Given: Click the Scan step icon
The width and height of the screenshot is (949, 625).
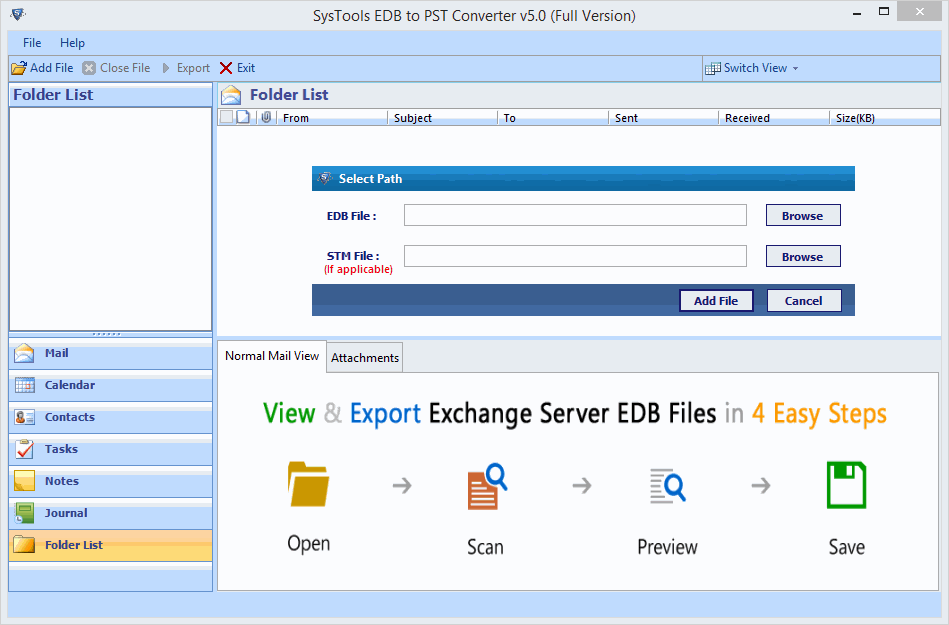Looking at the screenshot, I should 487,486.
